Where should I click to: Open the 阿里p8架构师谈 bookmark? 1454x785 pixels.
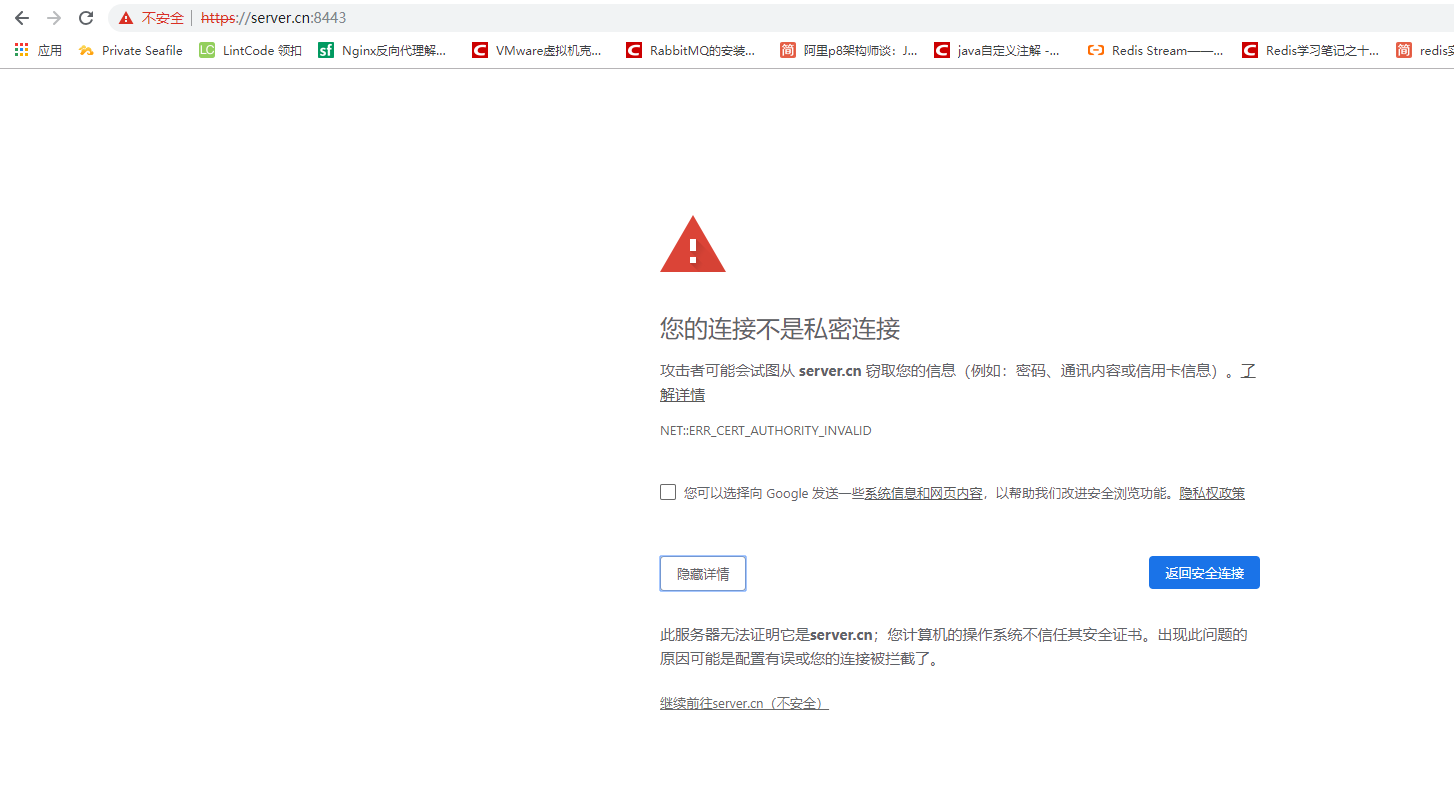[849, 50]
